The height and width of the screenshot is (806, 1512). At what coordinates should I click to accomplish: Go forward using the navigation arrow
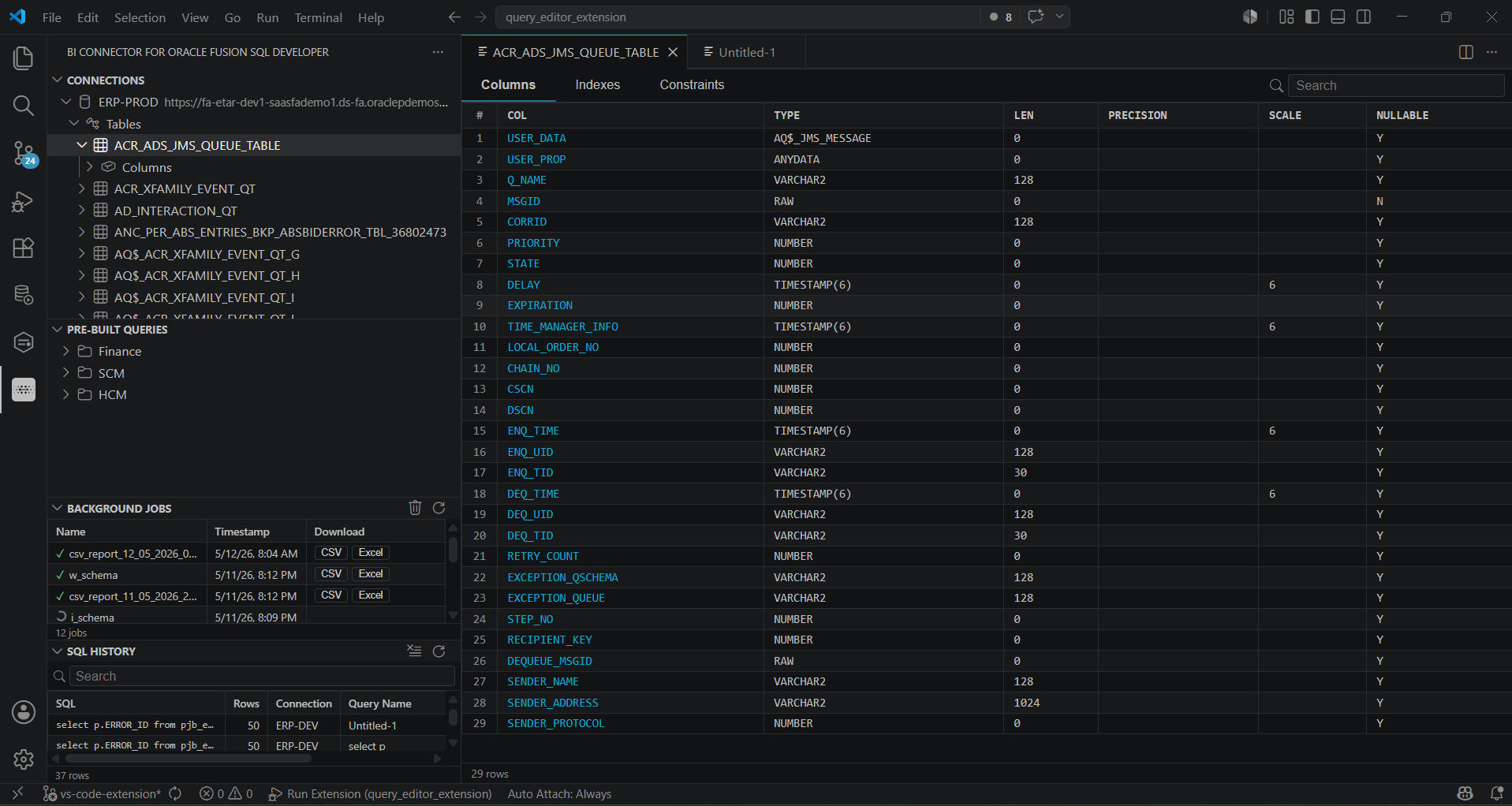480,17
